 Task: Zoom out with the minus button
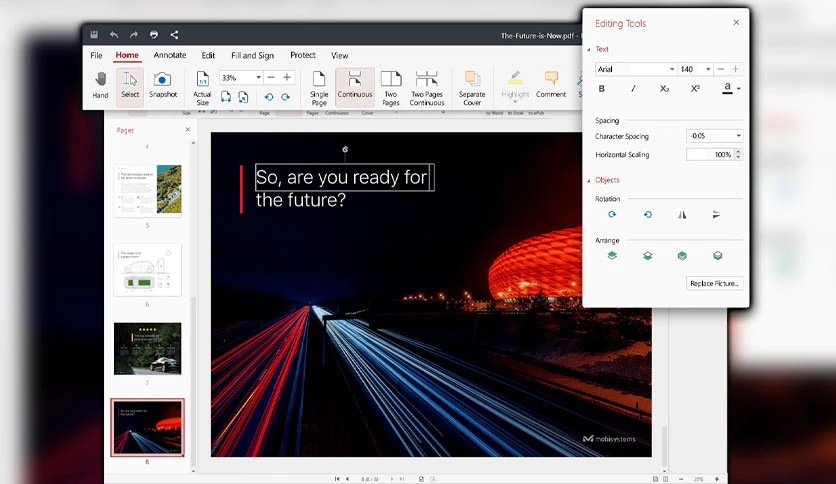pos(271,78)
